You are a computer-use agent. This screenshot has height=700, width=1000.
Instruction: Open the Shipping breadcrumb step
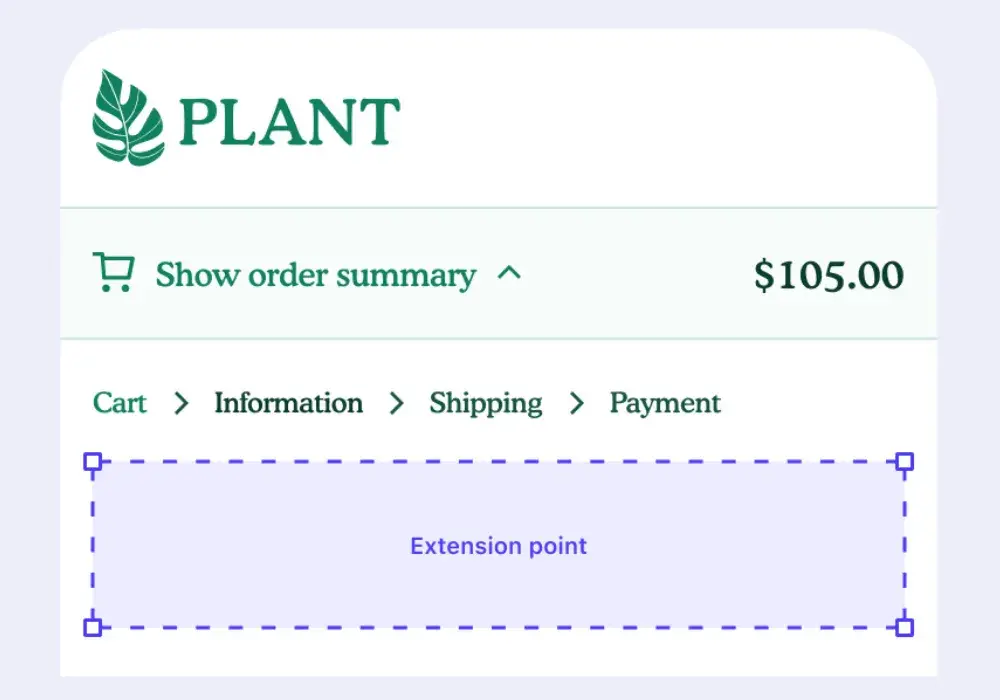[486, 403]
